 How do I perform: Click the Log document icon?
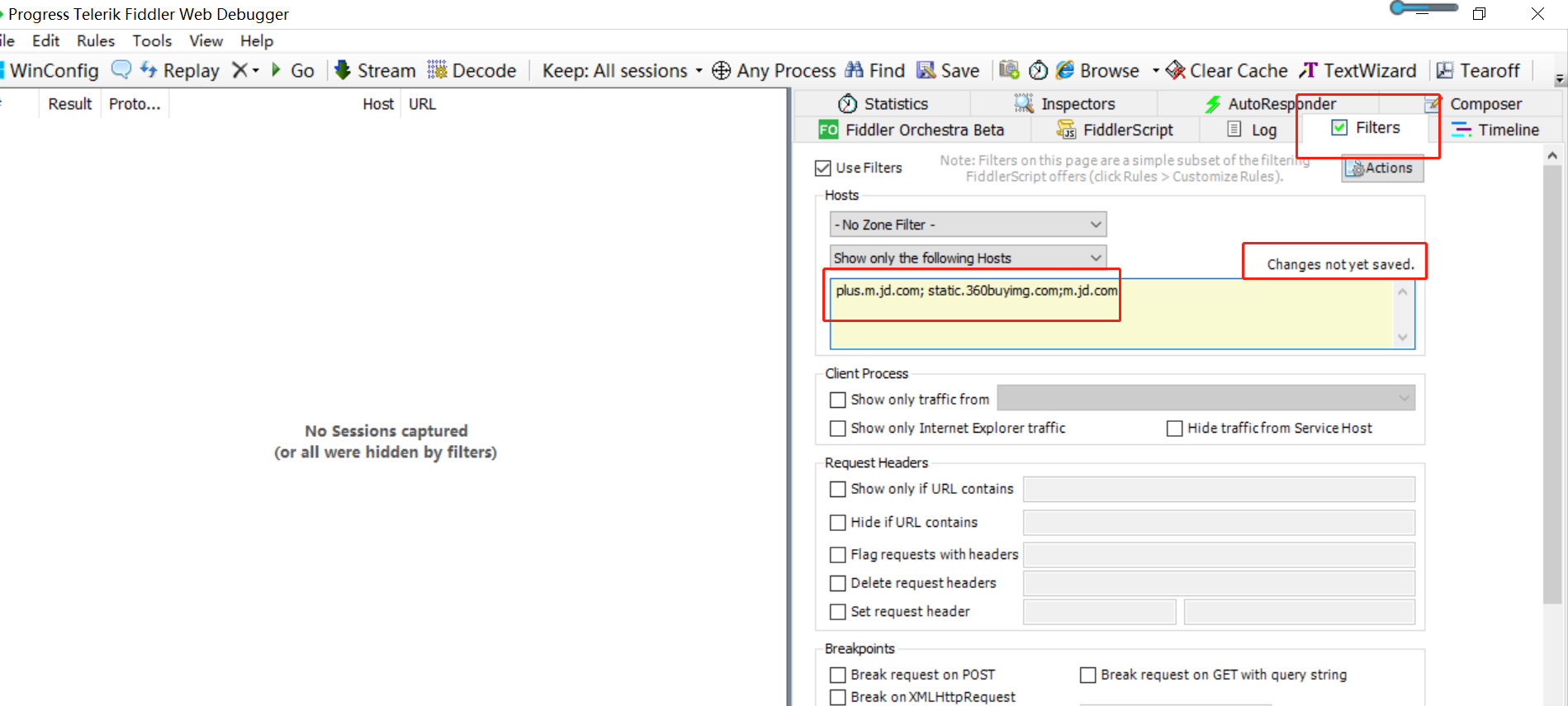coord(1234,129)
